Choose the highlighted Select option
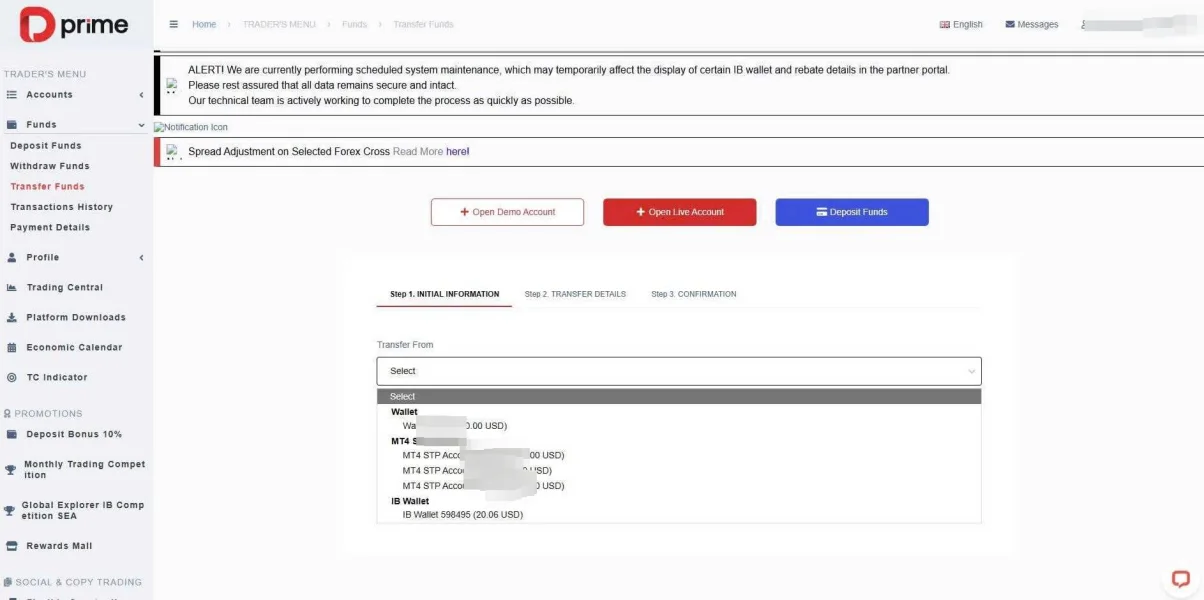1204x600 pixels. click(679, 396)
